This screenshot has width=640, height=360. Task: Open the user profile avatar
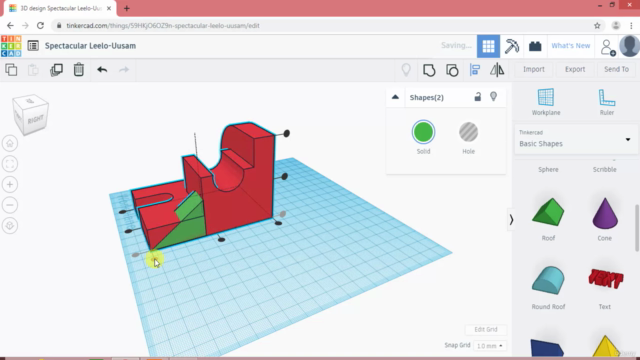coord(629,46)
